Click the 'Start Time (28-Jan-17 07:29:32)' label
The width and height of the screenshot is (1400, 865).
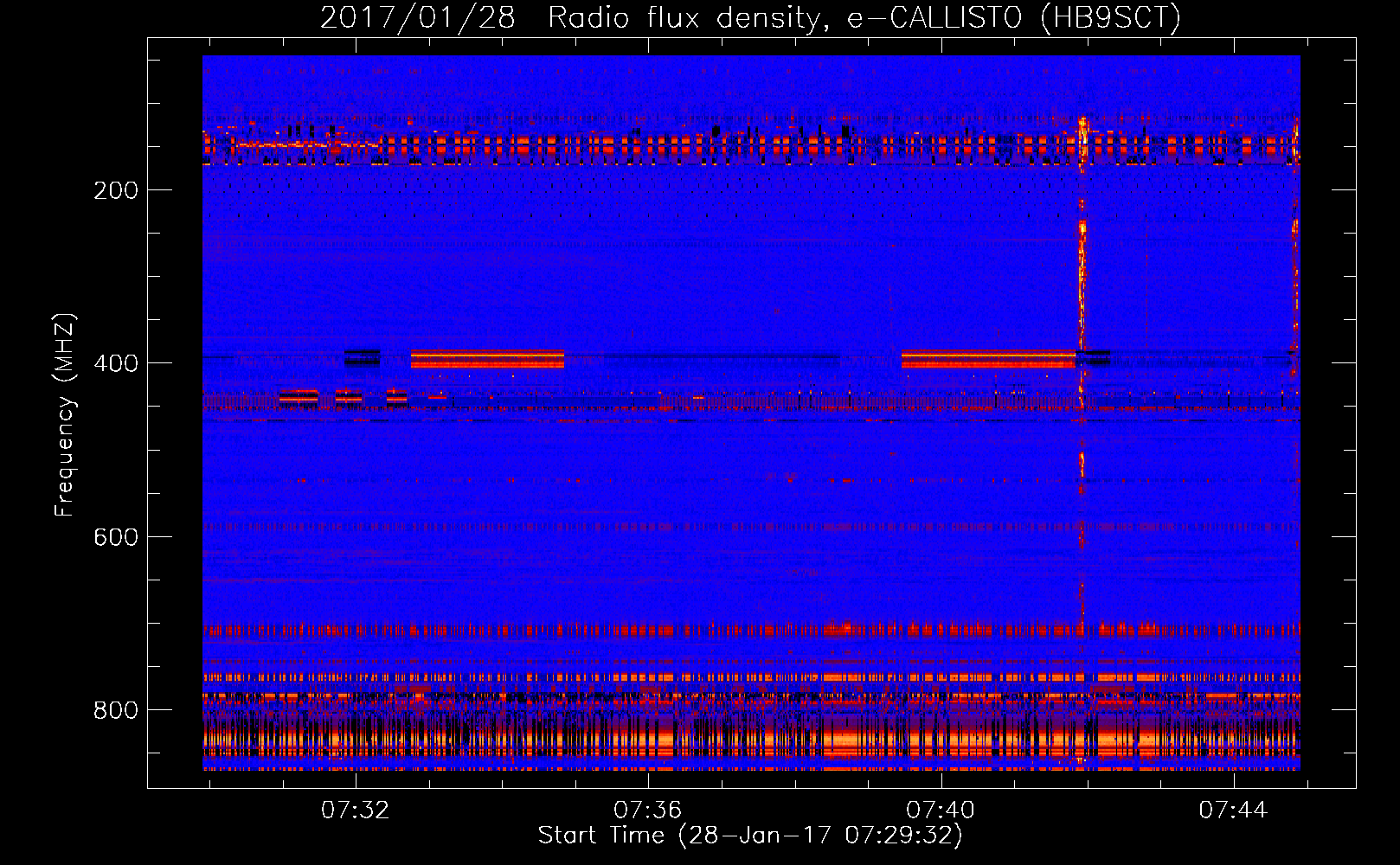[x=750, y=836]
